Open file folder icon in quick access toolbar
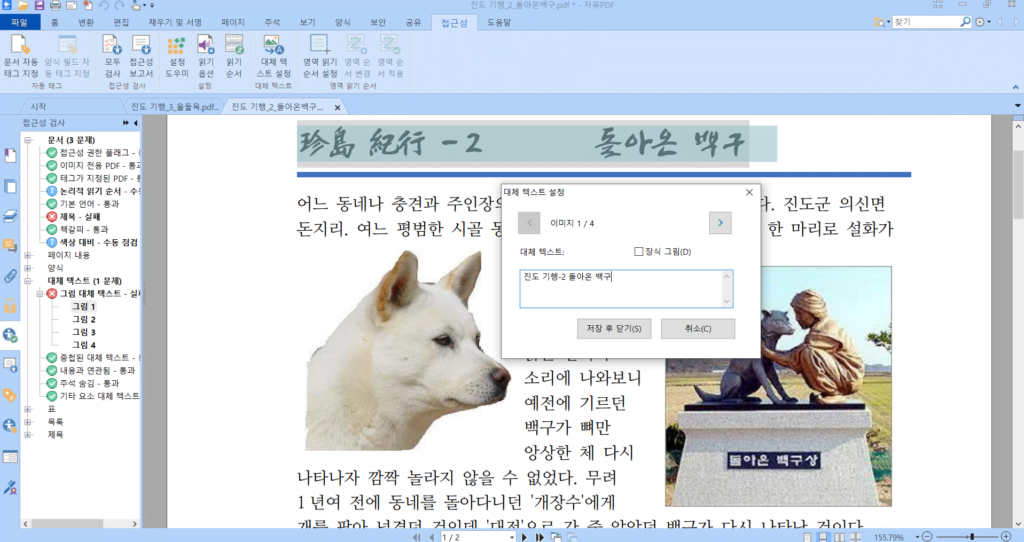The height and width of the screenshot is (542, 1024). [23, 5]
